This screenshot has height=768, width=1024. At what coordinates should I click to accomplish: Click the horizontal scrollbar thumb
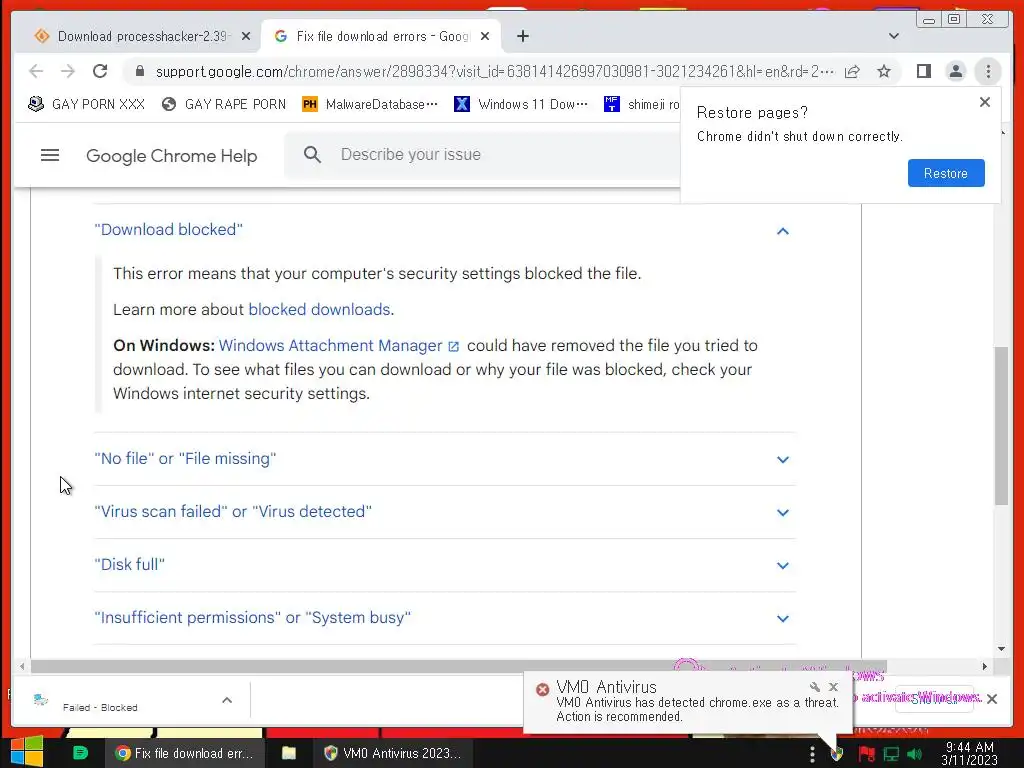458,666
